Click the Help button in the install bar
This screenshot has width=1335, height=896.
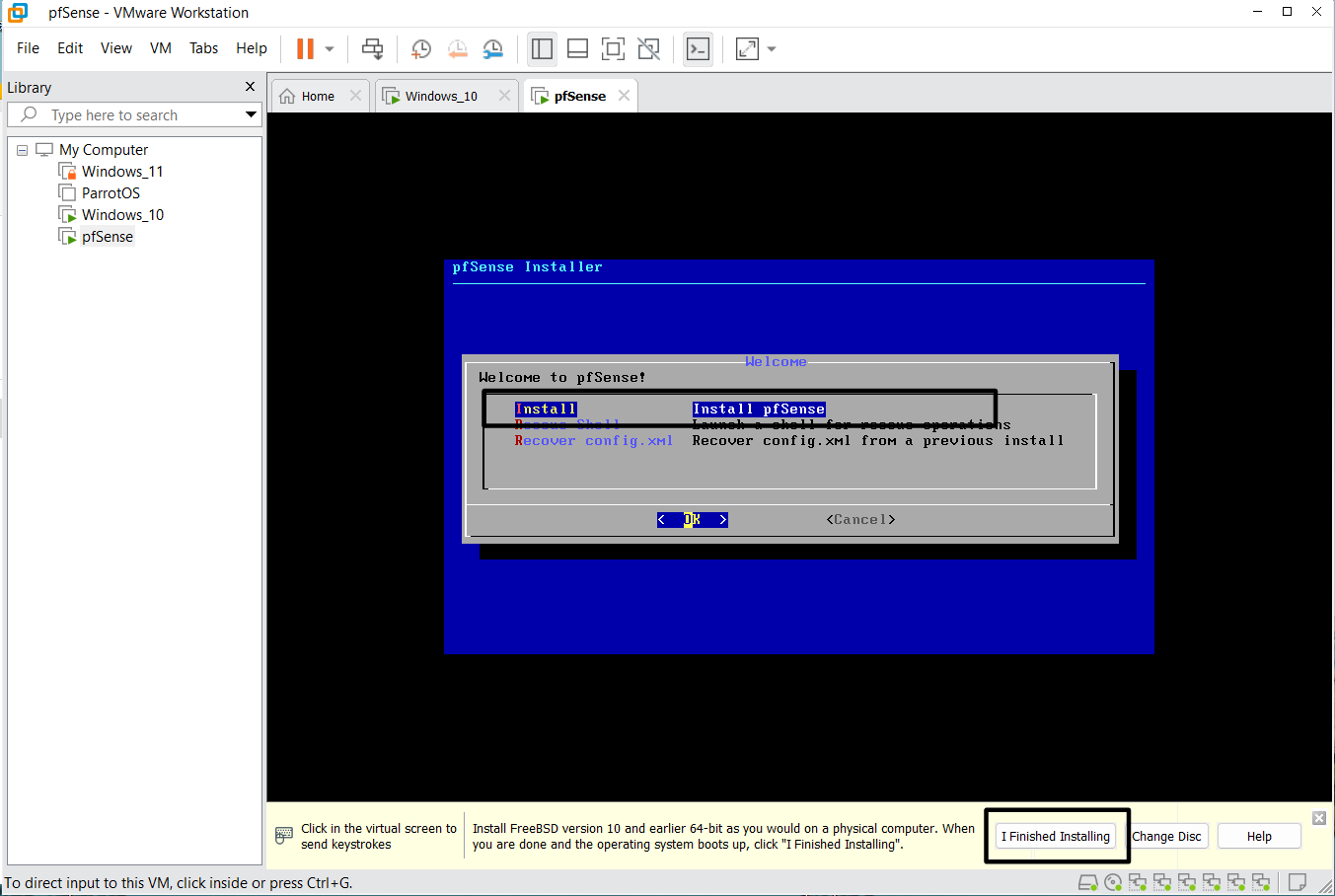coord(1259,836)
